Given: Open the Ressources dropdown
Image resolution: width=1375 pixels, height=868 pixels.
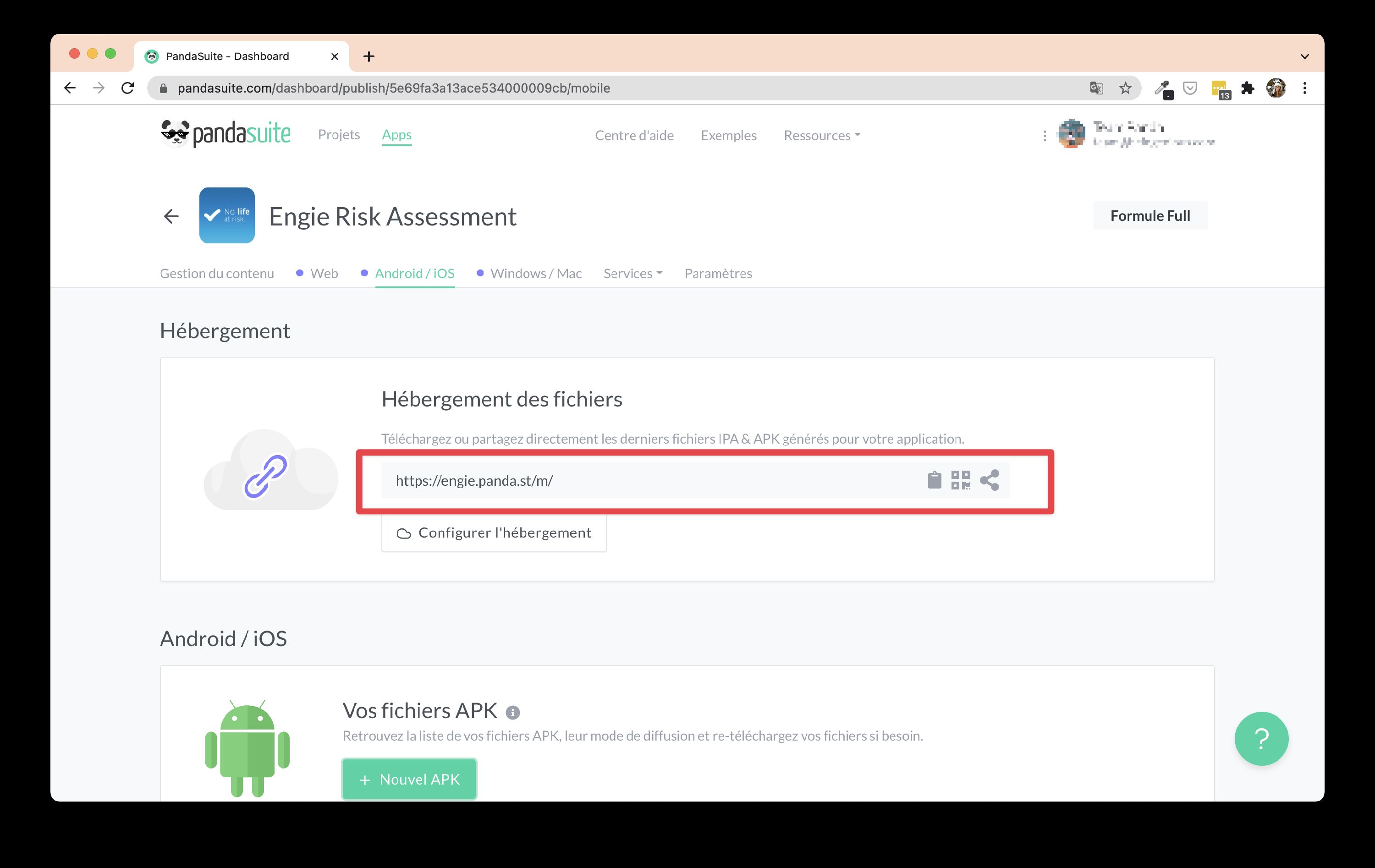Looking at the screenshot, I should click(x=820, y=135).
